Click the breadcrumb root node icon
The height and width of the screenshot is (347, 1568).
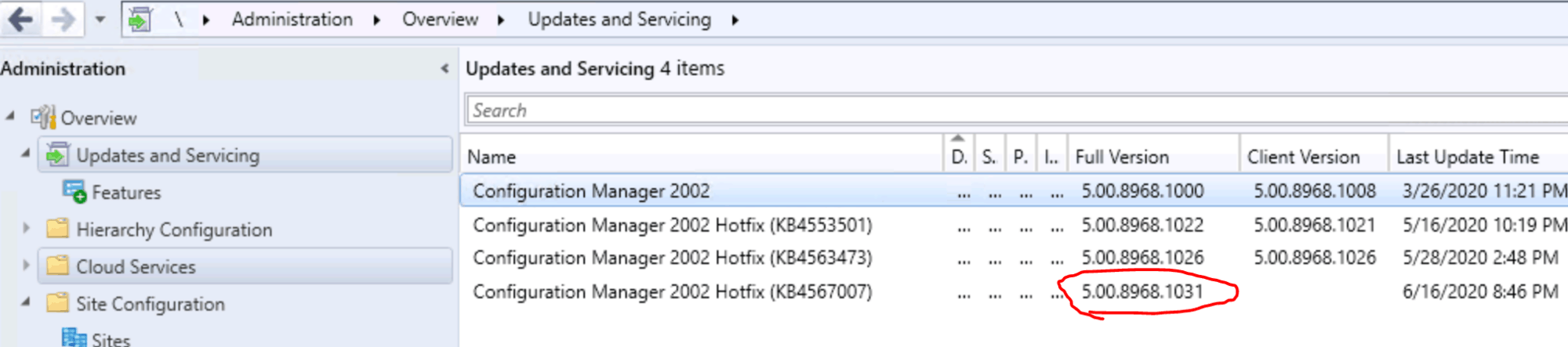(140, 19)
